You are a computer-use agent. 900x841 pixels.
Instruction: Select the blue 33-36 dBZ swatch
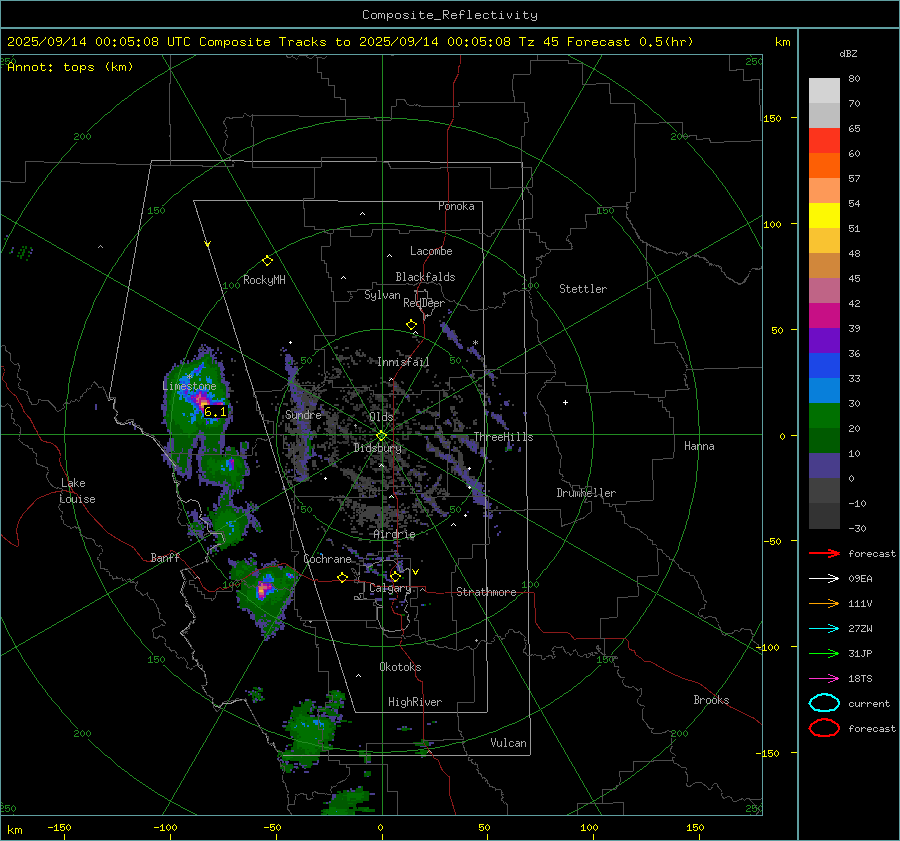click(824, 366)
